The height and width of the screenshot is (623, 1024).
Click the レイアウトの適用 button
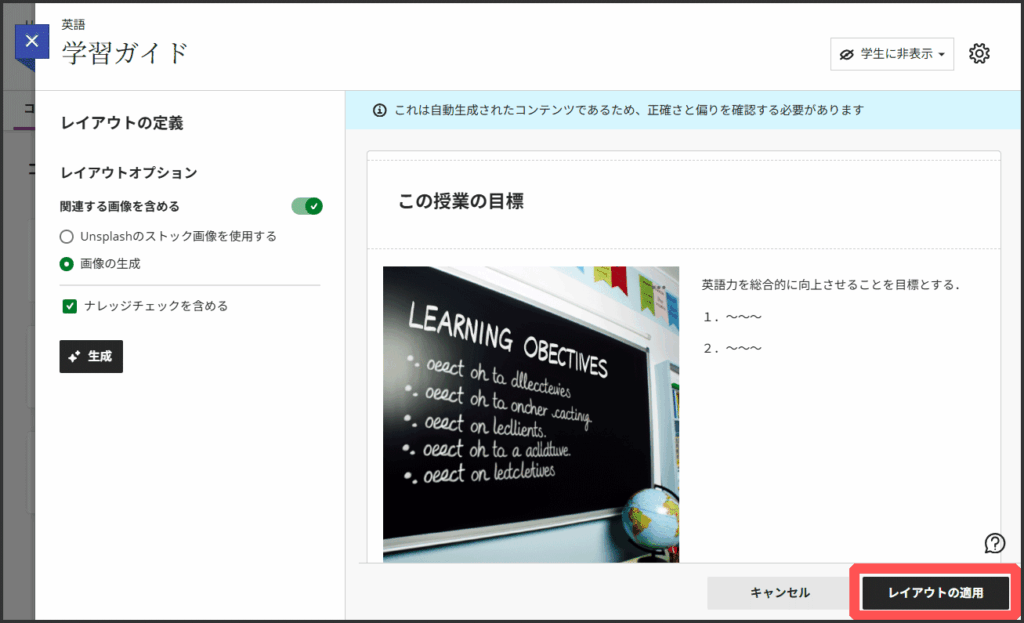[935, 593]
